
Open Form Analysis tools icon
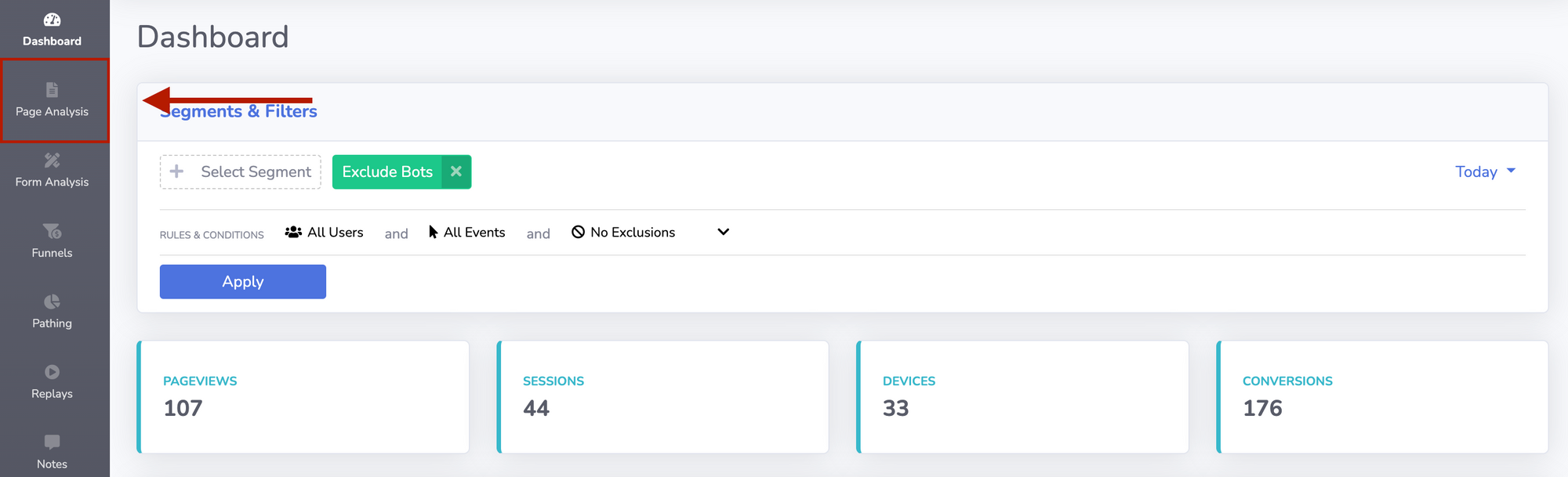pos(52,161)
